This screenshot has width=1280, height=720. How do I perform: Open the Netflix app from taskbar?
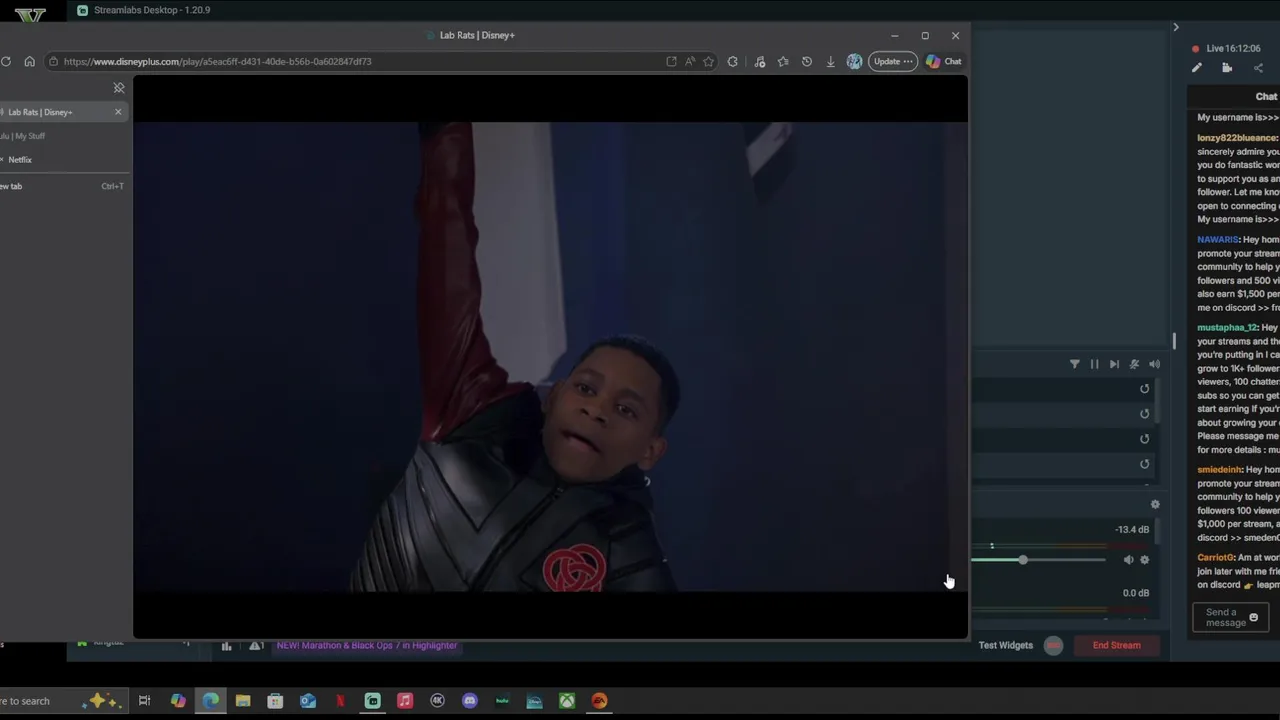tap(340, 701)
